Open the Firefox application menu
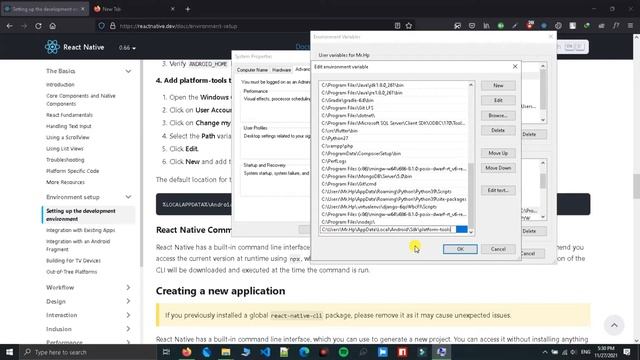Viewport: 640px width, 360px height. coord(630,26)
